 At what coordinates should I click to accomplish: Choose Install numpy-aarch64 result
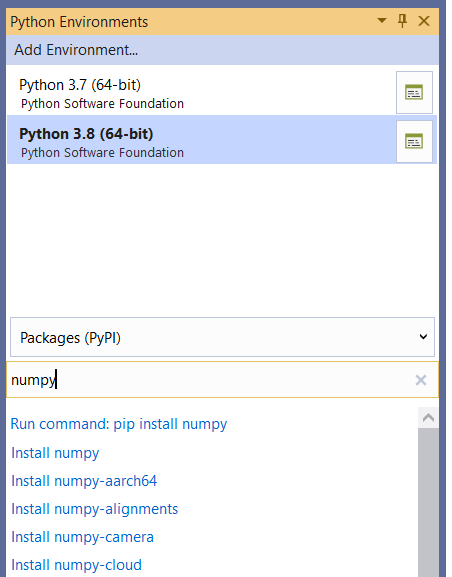pos(84,481)
